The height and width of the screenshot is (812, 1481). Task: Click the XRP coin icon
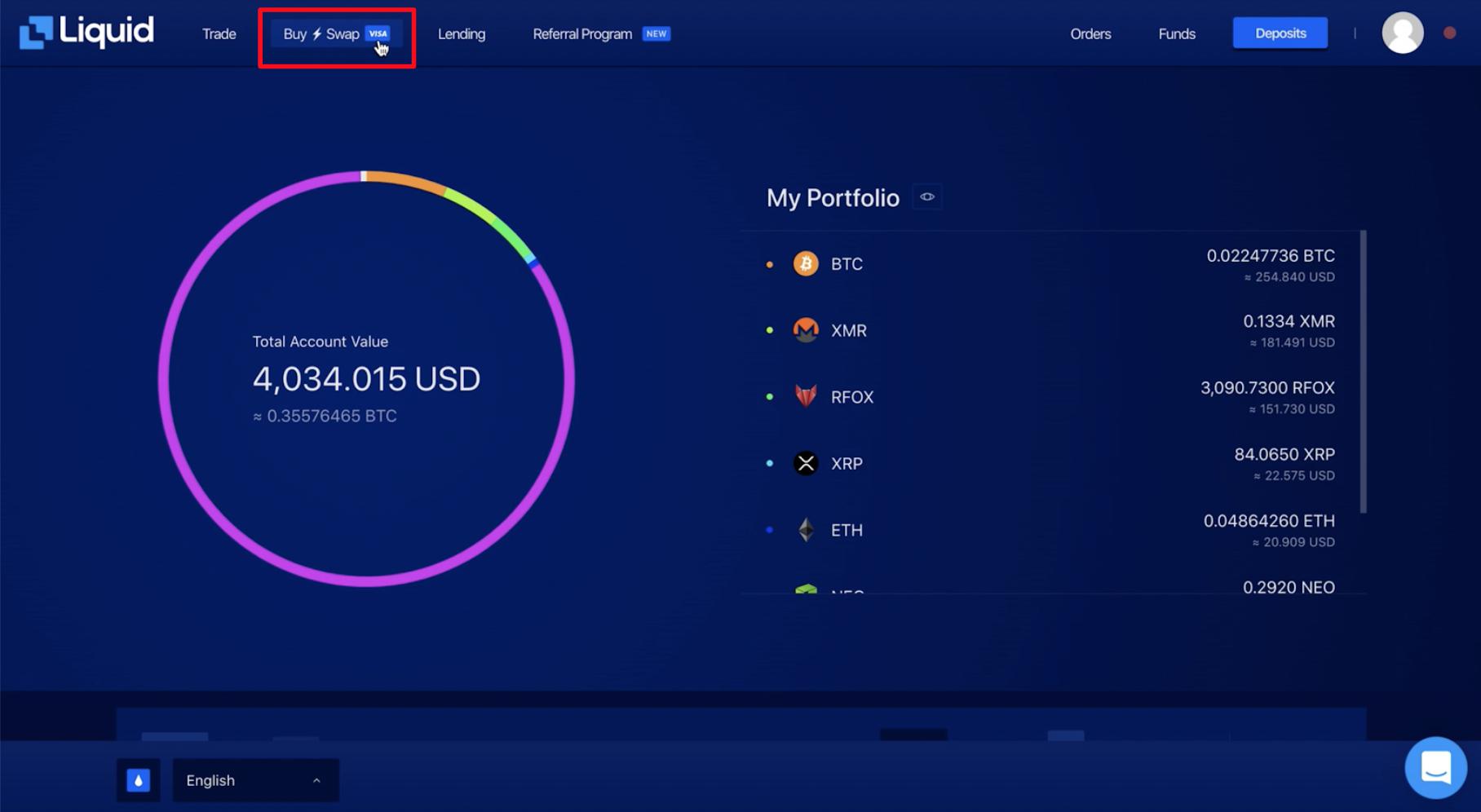806,463
